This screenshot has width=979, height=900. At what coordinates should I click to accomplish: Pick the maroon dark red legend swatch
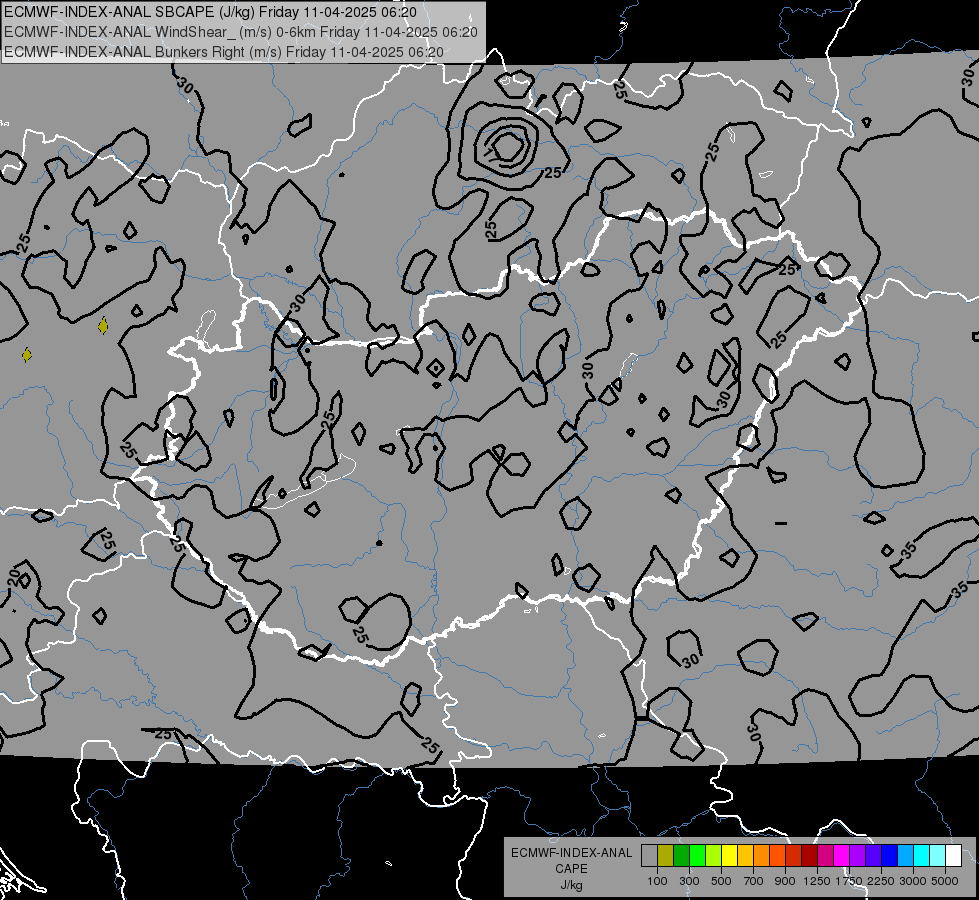[810, 856]
